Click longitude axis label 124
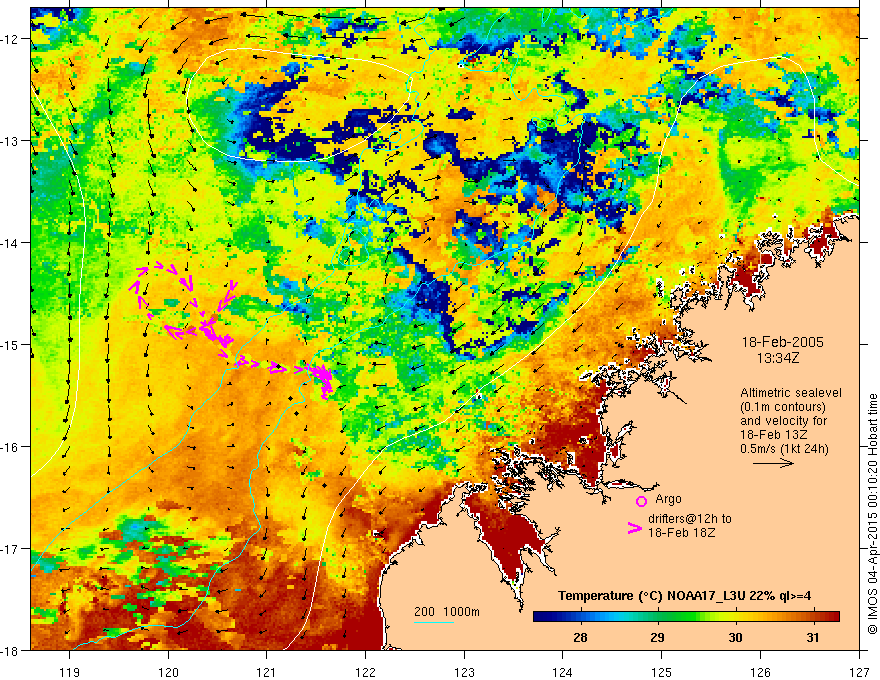Screen dimensions: 880x680 click(563, 672)
